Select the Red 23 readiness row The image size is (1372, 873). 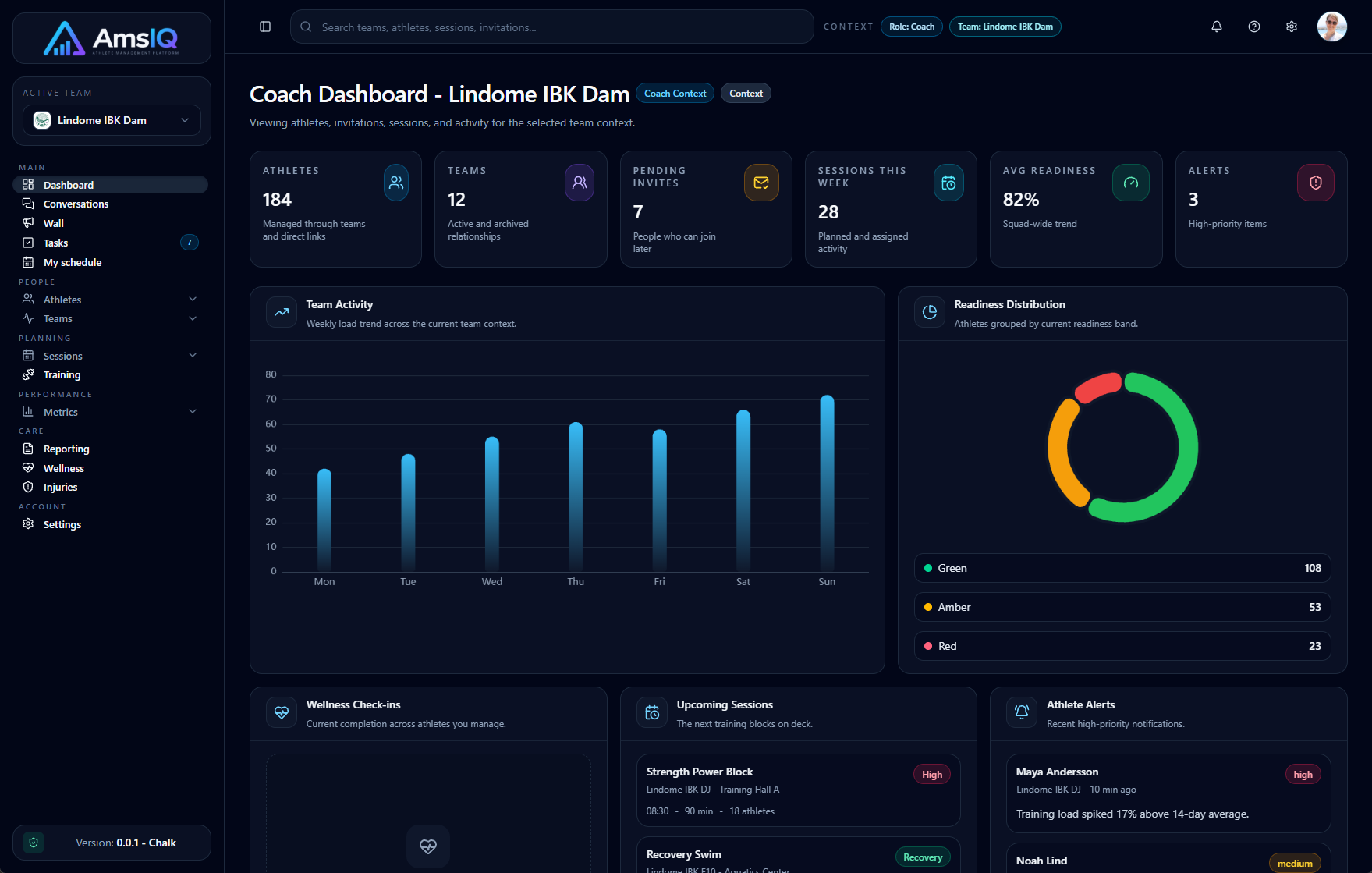click(x=1122, y=646)
